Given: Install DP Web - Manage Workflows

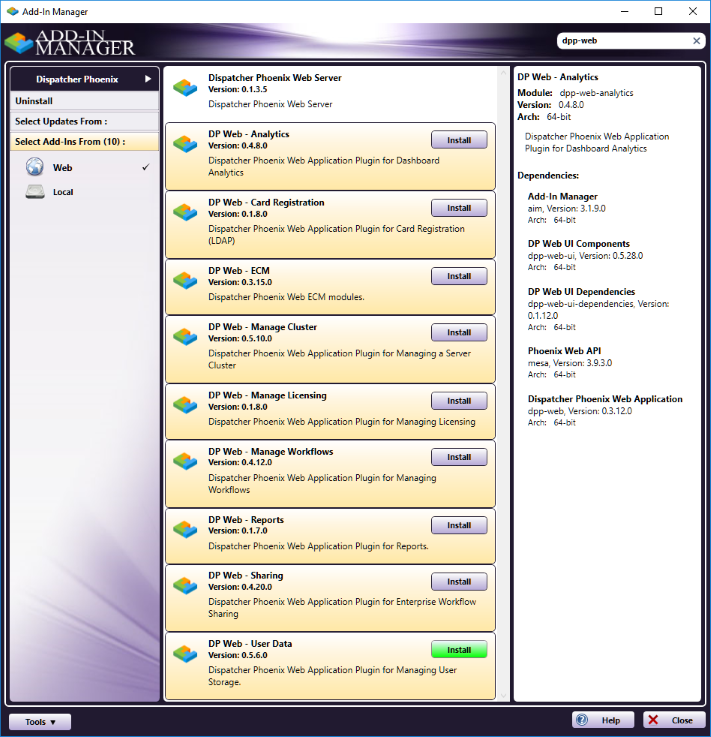Looking at the screenshot, I should tap(459, 457).
